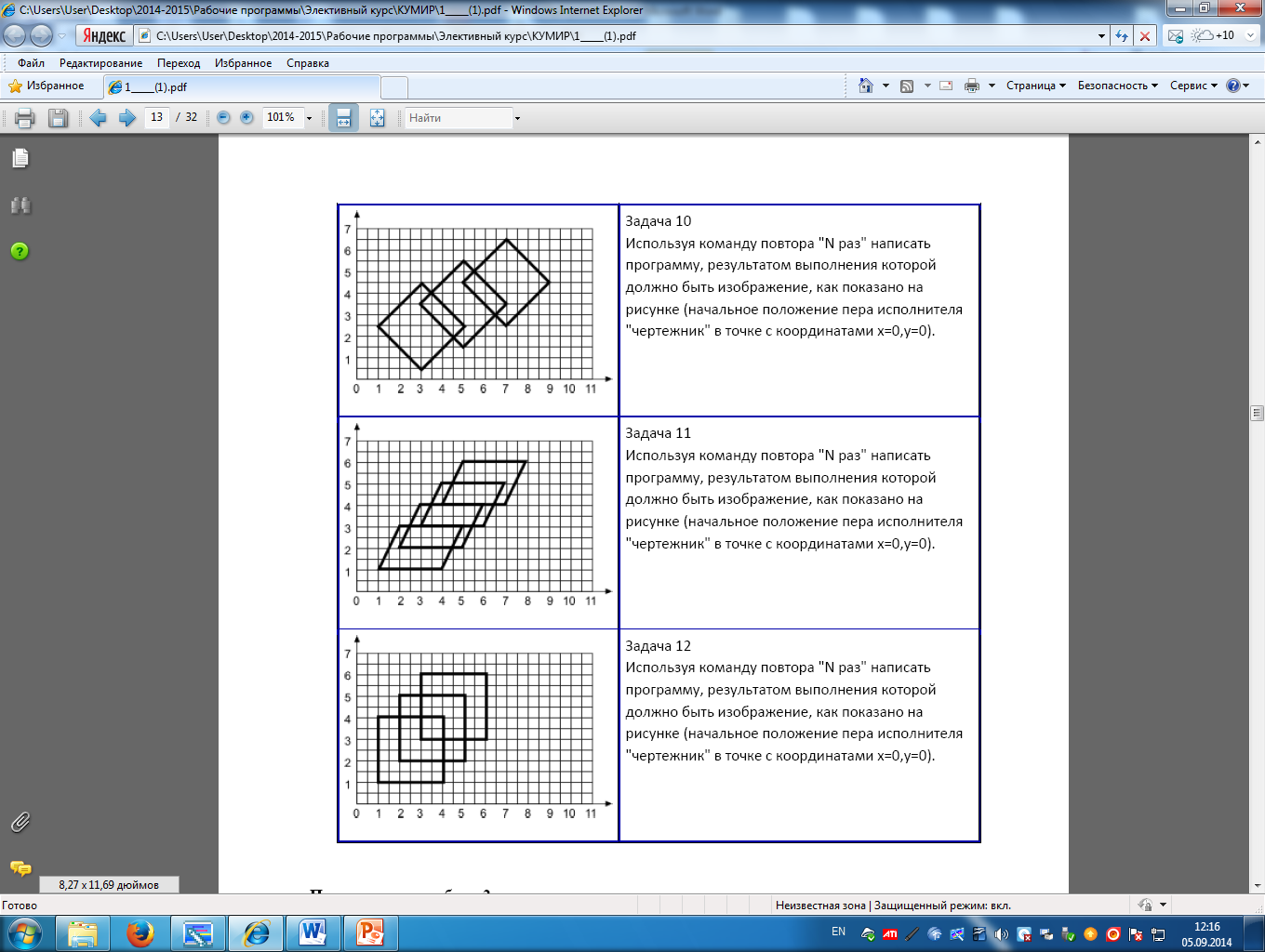Screen dimensions: 1265x952
Task: Click the RSS feeds icon
Action: coord(907,86)
